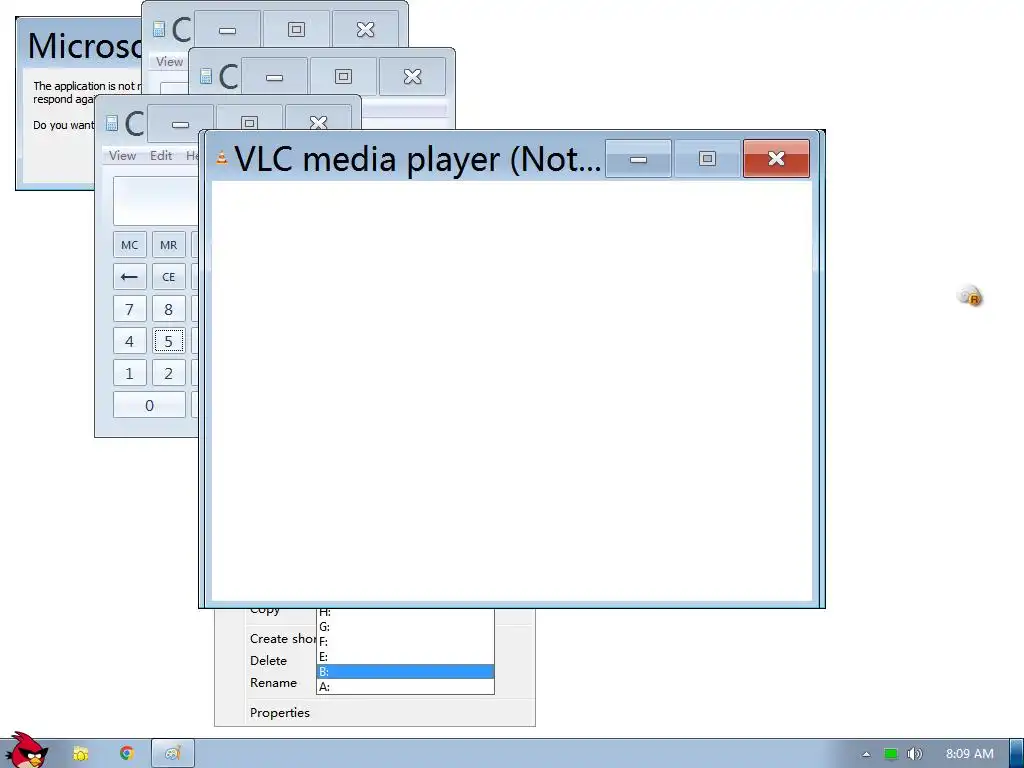The image size is (1024, 768).
Task: Select drive G: in the list
Action: tap(405, 626)
